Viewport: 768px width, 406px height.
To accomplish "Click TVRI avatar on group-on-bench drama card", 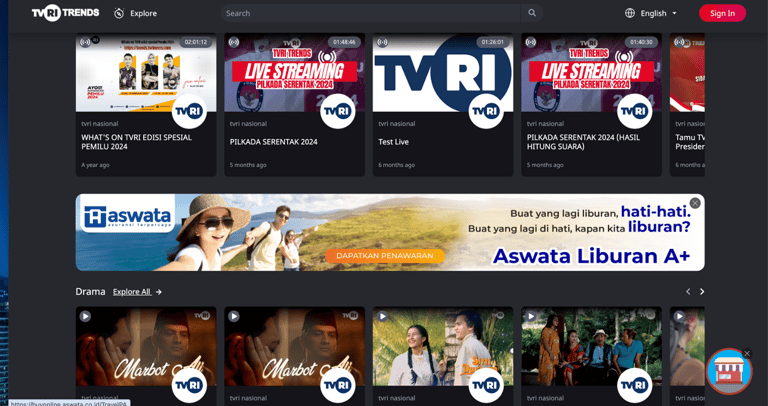I will pyautogui.click(x=634, y=385).
